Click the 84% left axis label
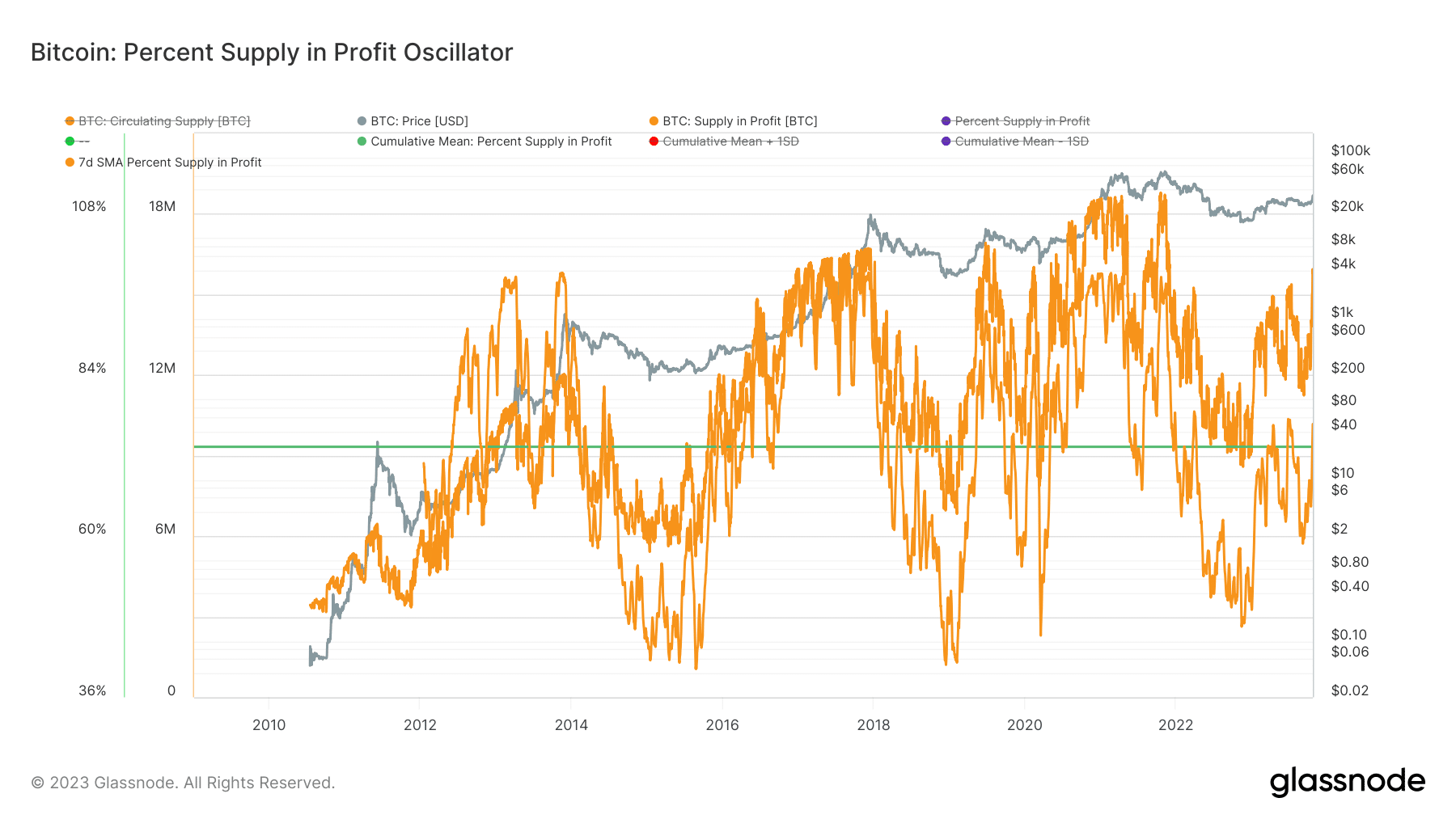 tap(92, 369)
